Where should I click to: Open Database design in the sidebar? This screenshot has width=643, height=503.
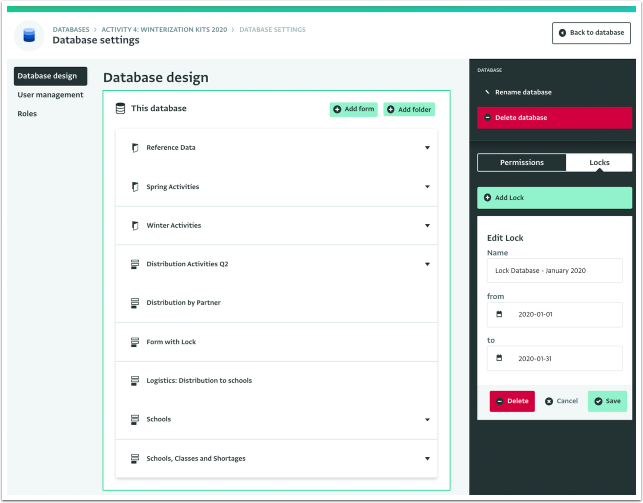pos(50,76)
